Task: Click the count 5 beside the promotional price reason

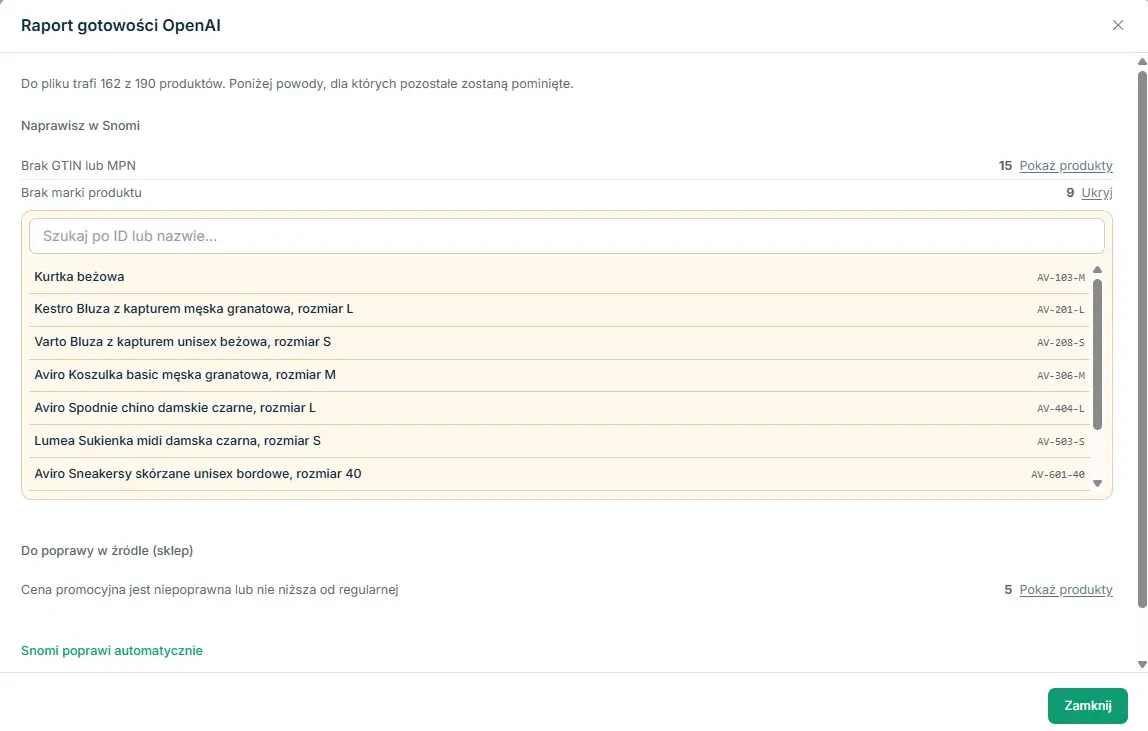Action: tap(1008, 590)
